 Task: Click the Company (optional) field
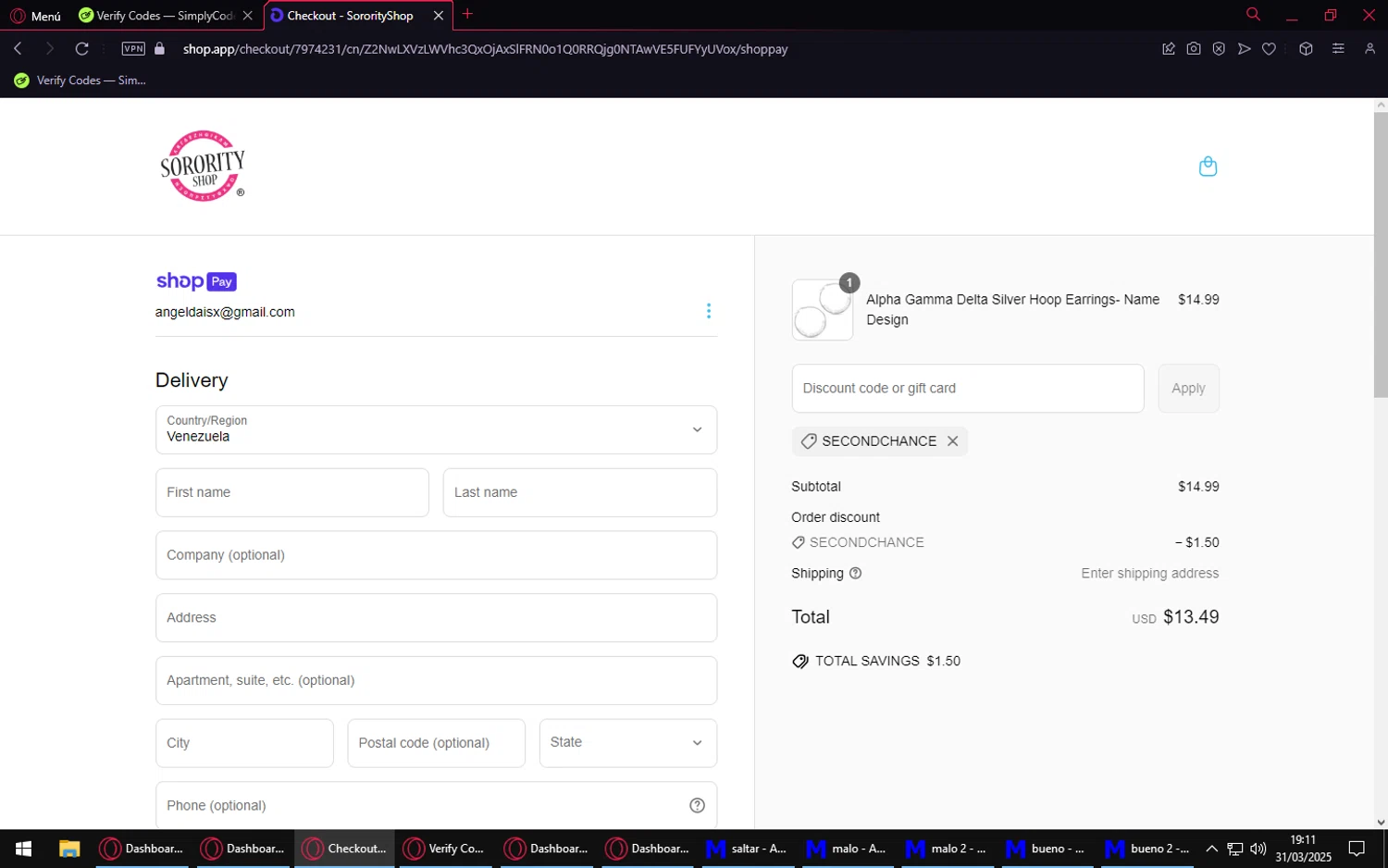click(436, 555)
